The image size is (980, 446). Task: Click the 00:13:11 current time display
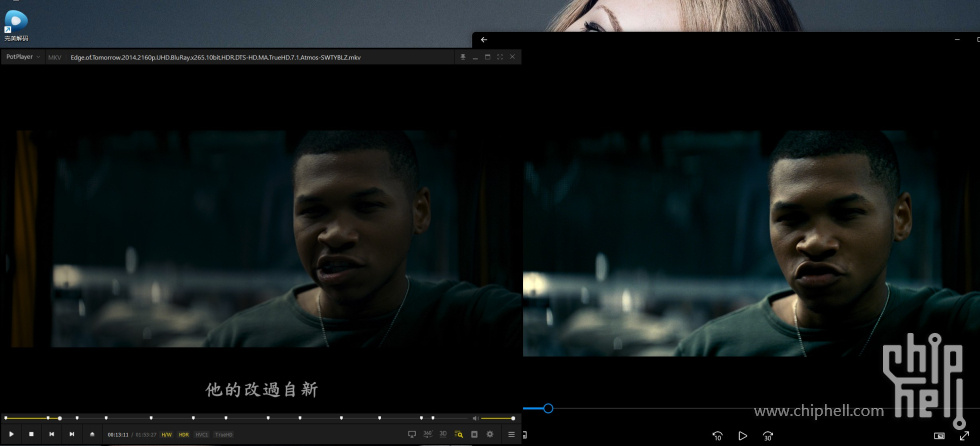[x=118, y=435]
